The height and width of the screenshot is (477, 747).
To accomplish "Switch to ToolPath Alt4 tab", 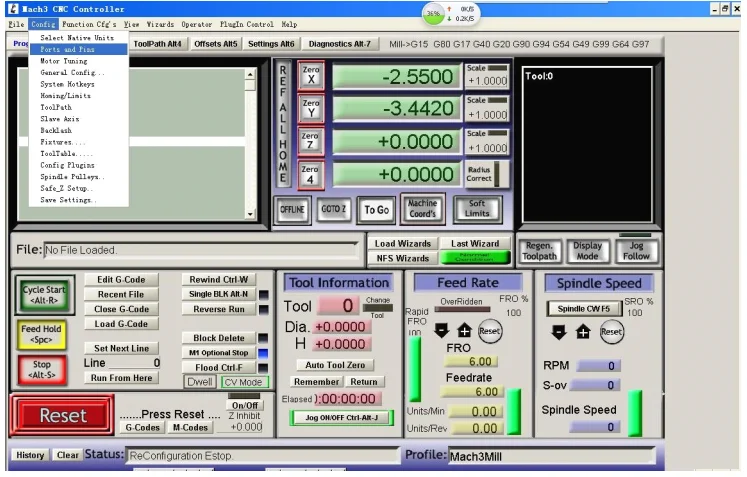I will point(157,44).
